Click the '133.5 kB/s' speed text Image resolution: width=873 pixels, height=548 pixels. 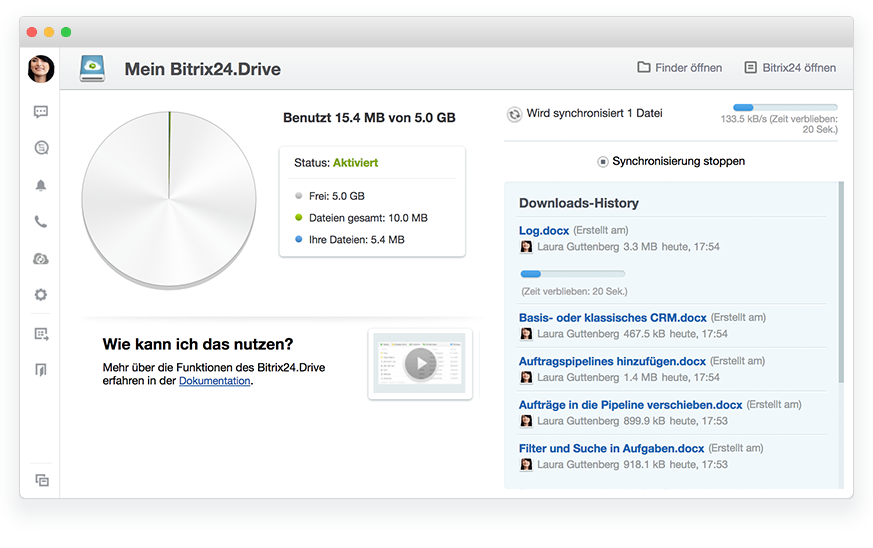point(743,119)
